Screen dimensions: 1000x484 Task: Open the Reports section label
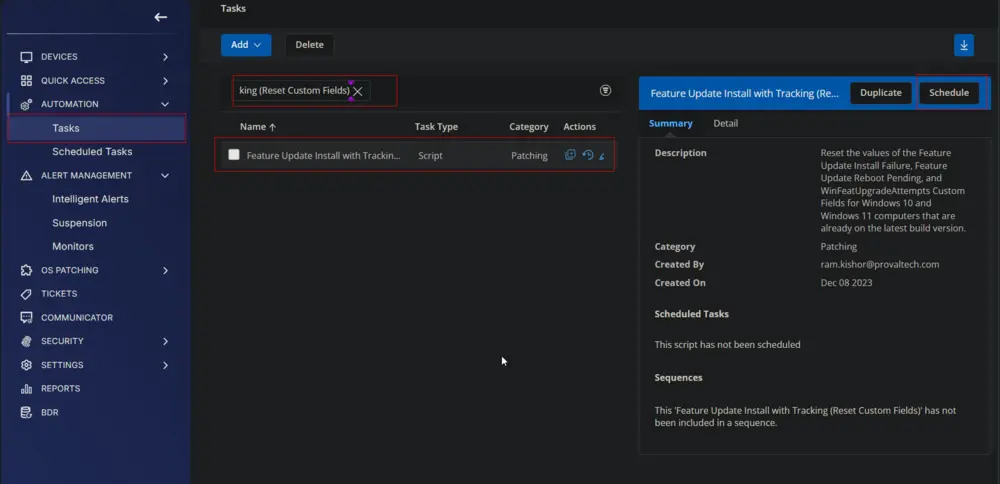[x=61, y=388]
